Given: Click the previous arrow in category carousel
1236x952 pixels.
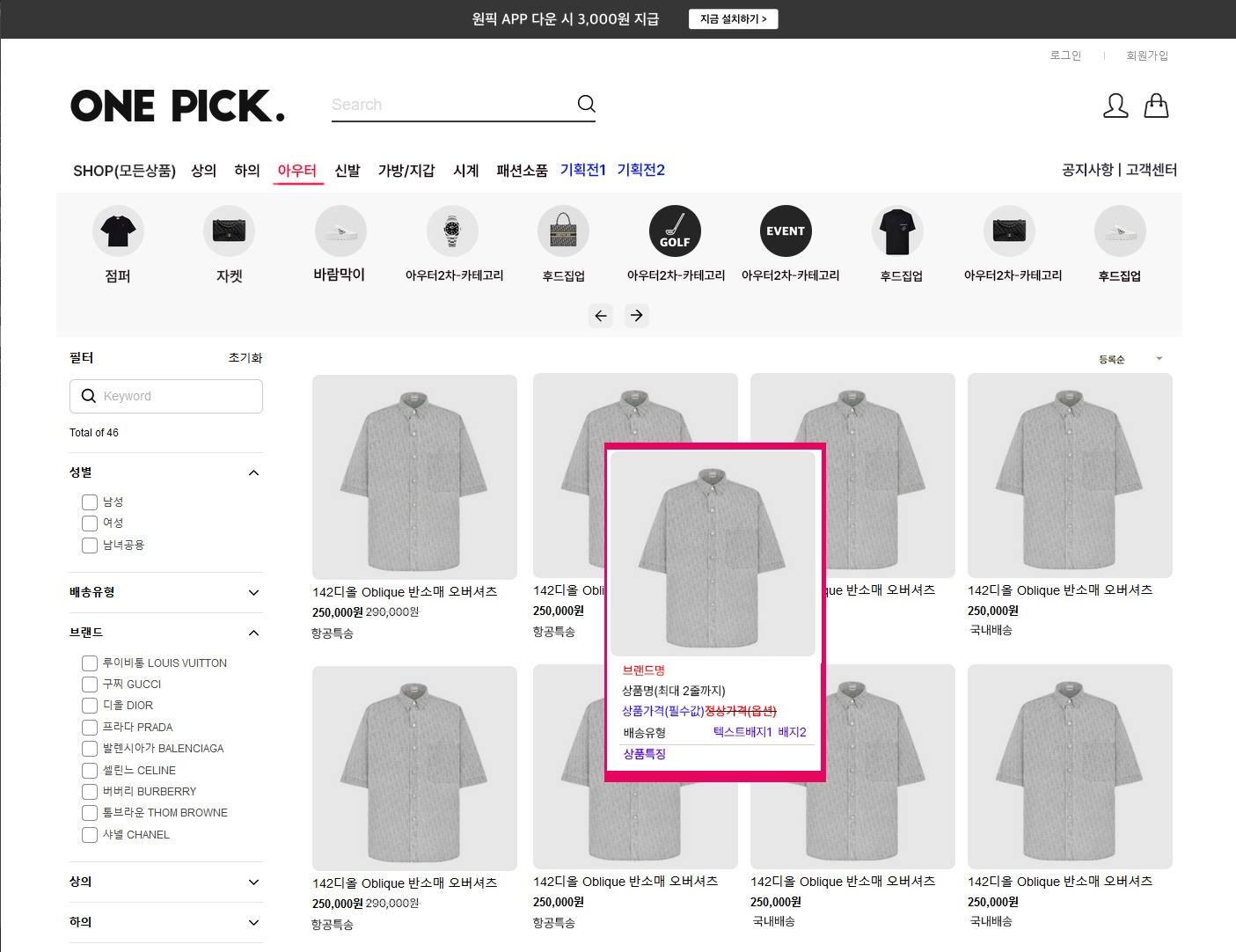Looking at the screenshot, I should 601,315.
